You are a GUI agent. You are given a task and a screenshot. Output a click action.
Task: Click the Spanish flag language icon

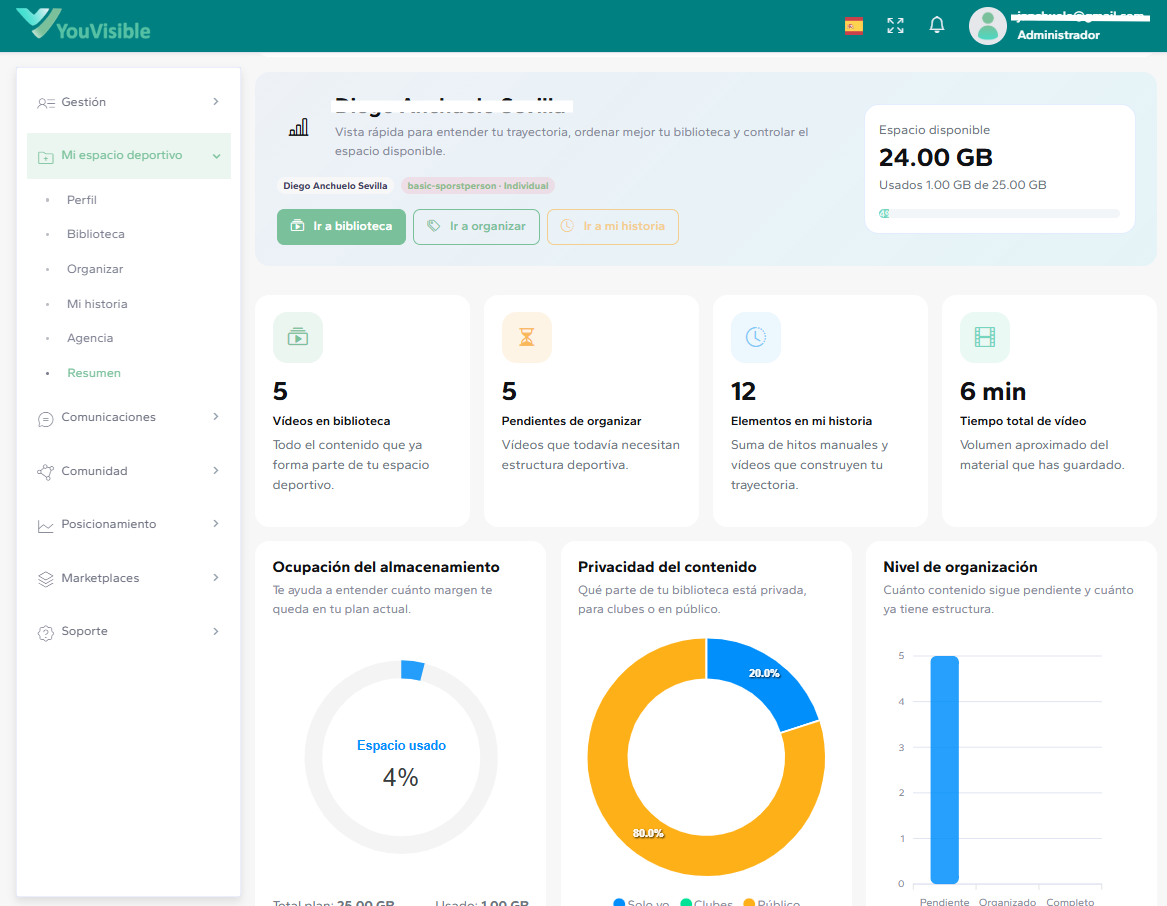click(x=853, y=26)
